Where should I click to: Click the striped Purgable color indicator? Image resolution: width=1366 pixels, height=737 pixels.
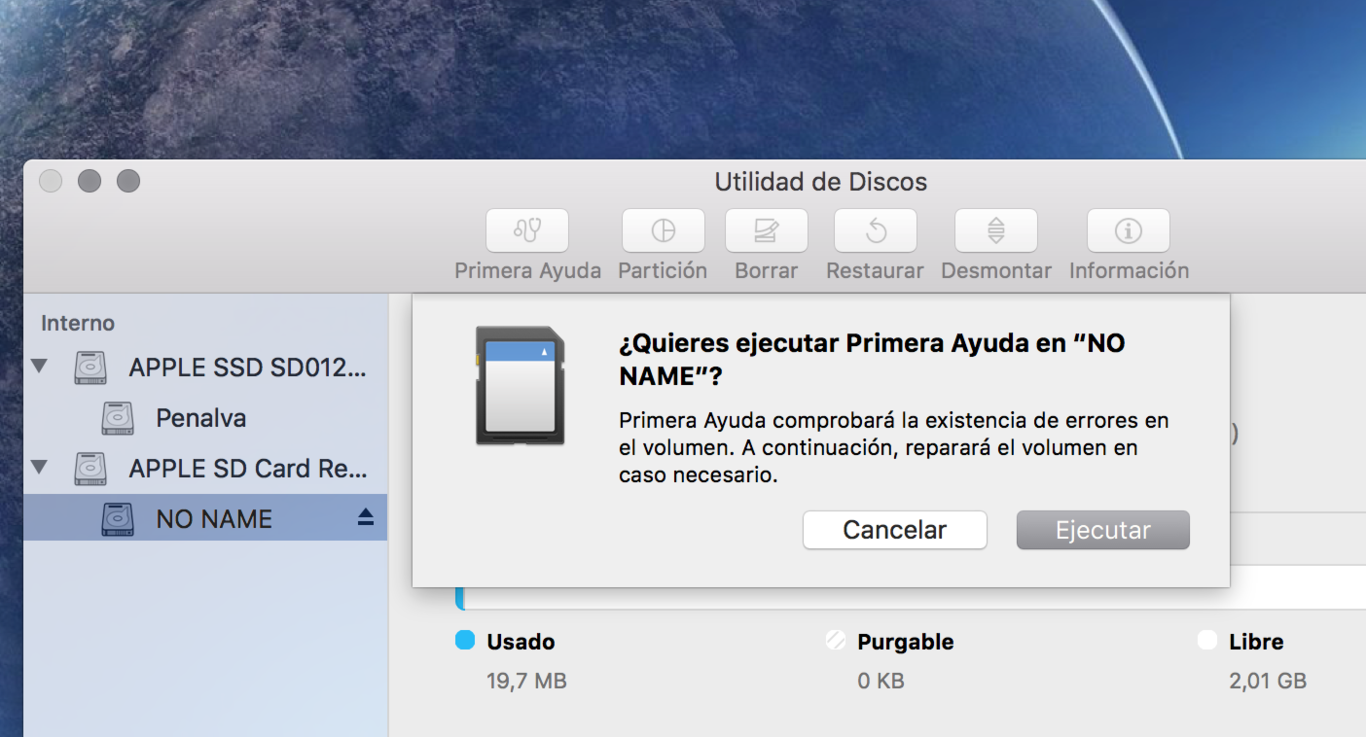tap(836, 640)
